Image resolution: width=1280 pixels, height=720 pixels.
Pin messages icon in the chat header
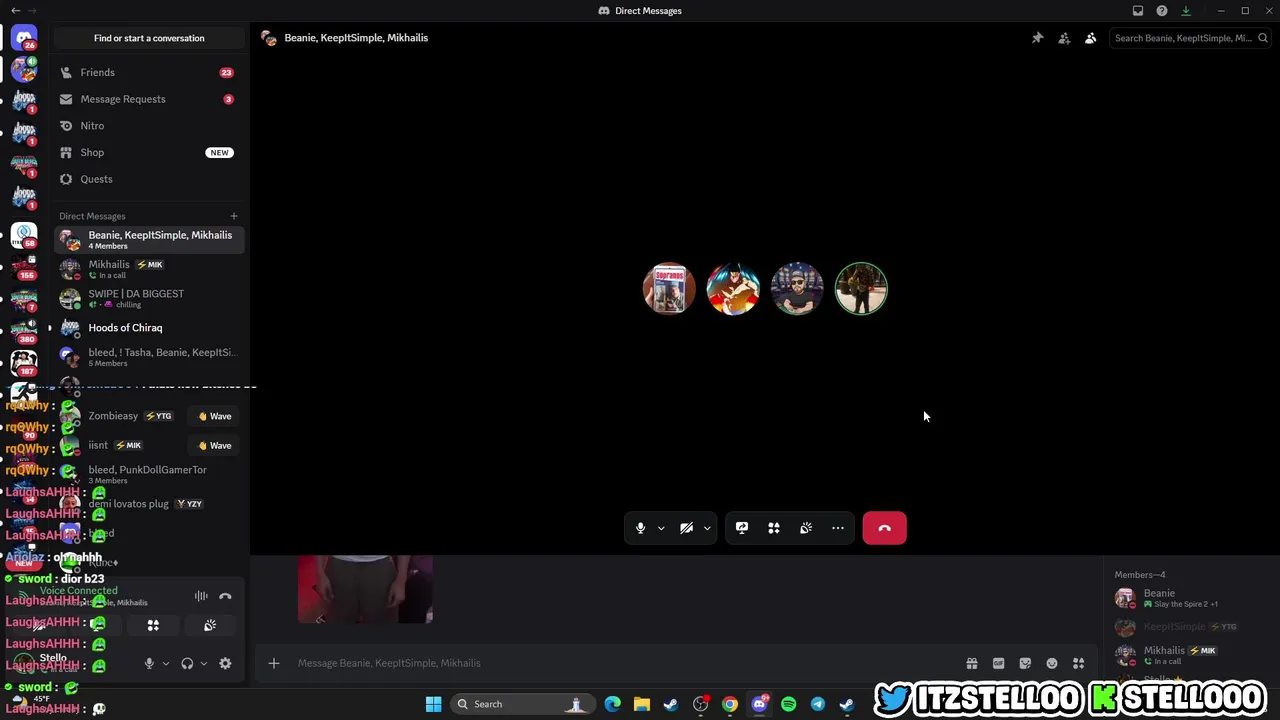pyautogui.click(x=1037, y=38)
